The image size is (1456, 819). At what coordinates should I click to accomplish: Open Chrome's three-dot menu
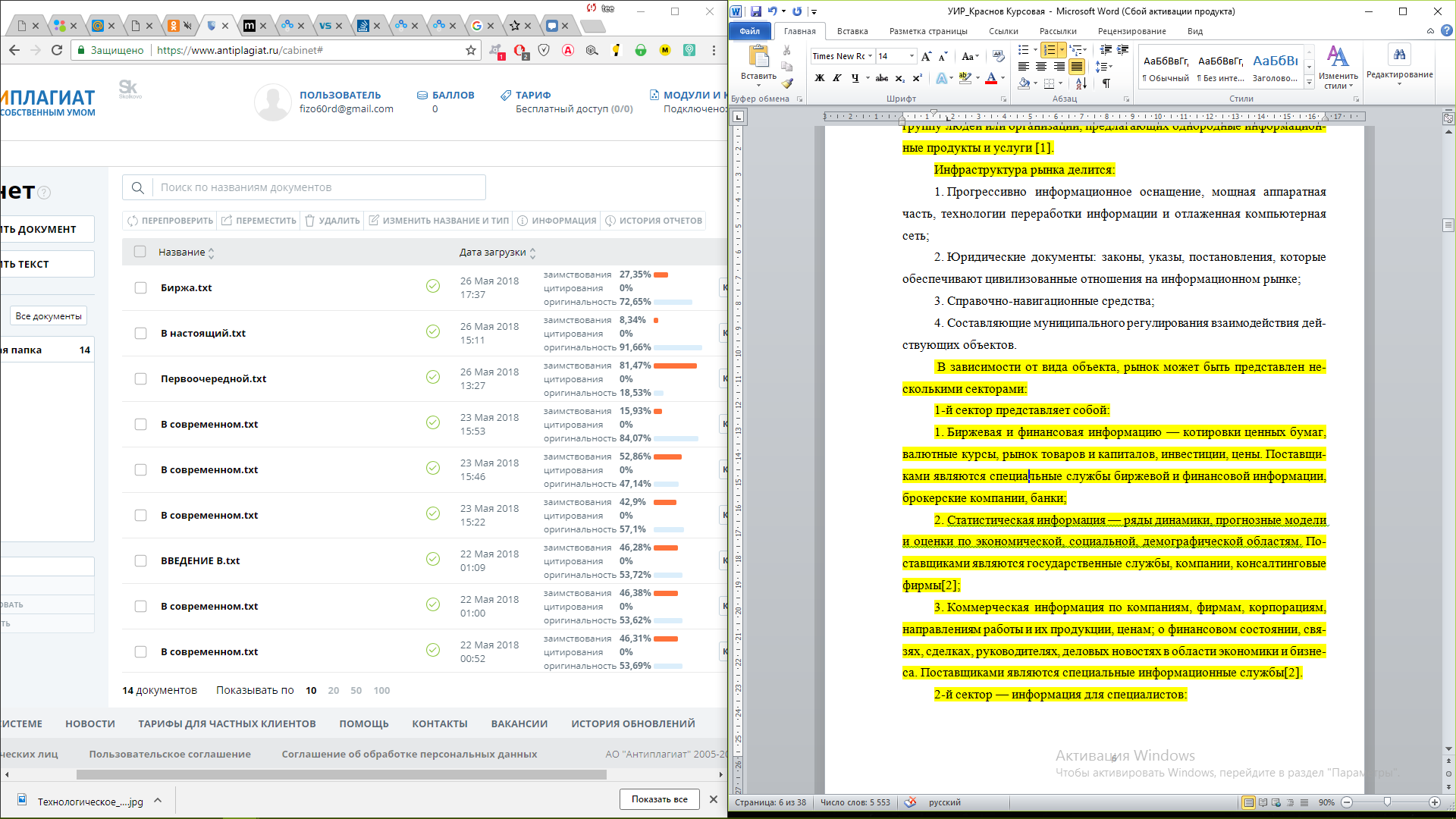(x=714, y=50)
